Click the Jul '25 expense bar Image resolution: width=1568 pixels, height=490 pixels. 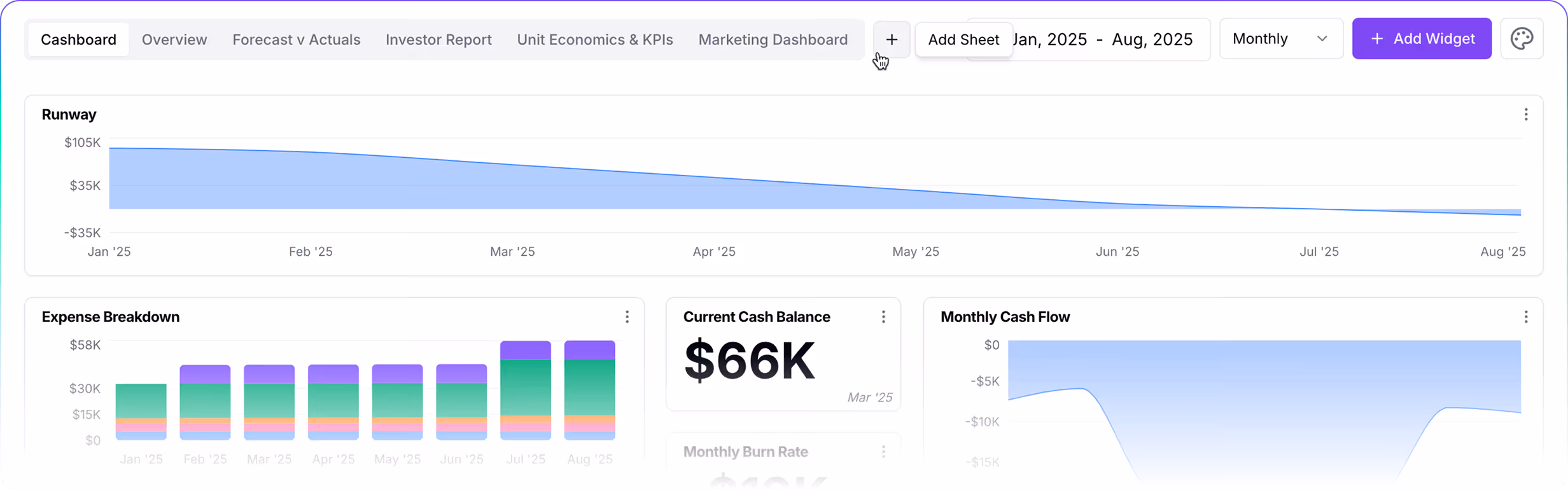tap(526, 390)
